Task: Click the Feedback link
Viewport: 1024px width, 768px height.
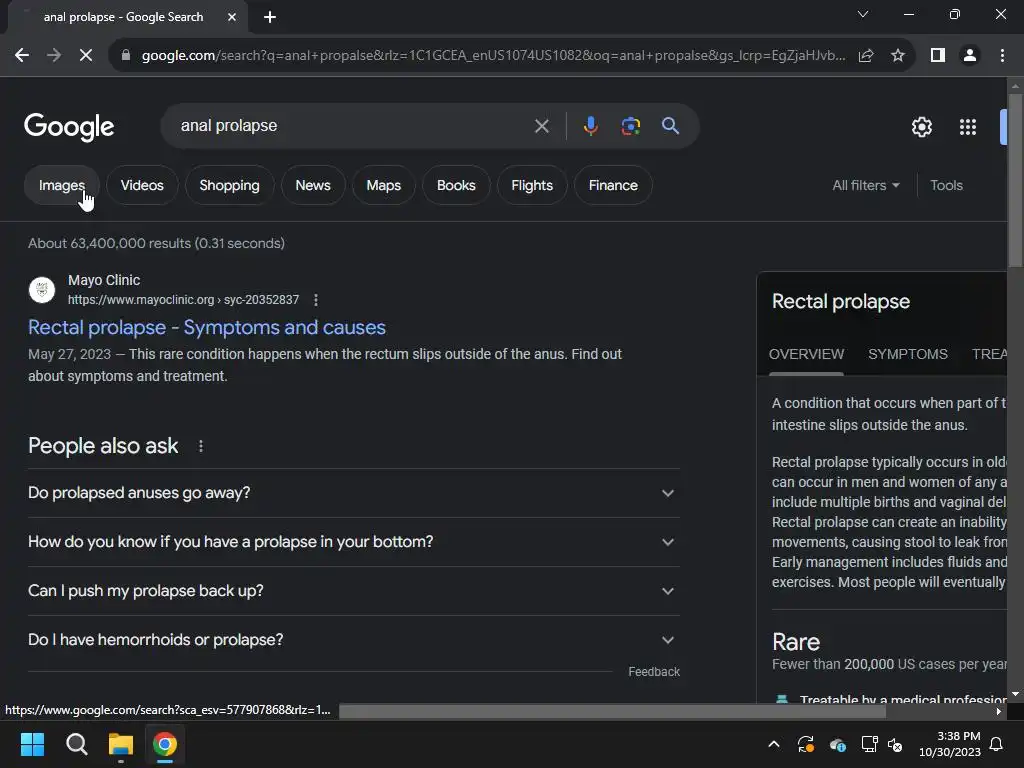Action: [654, 672]
